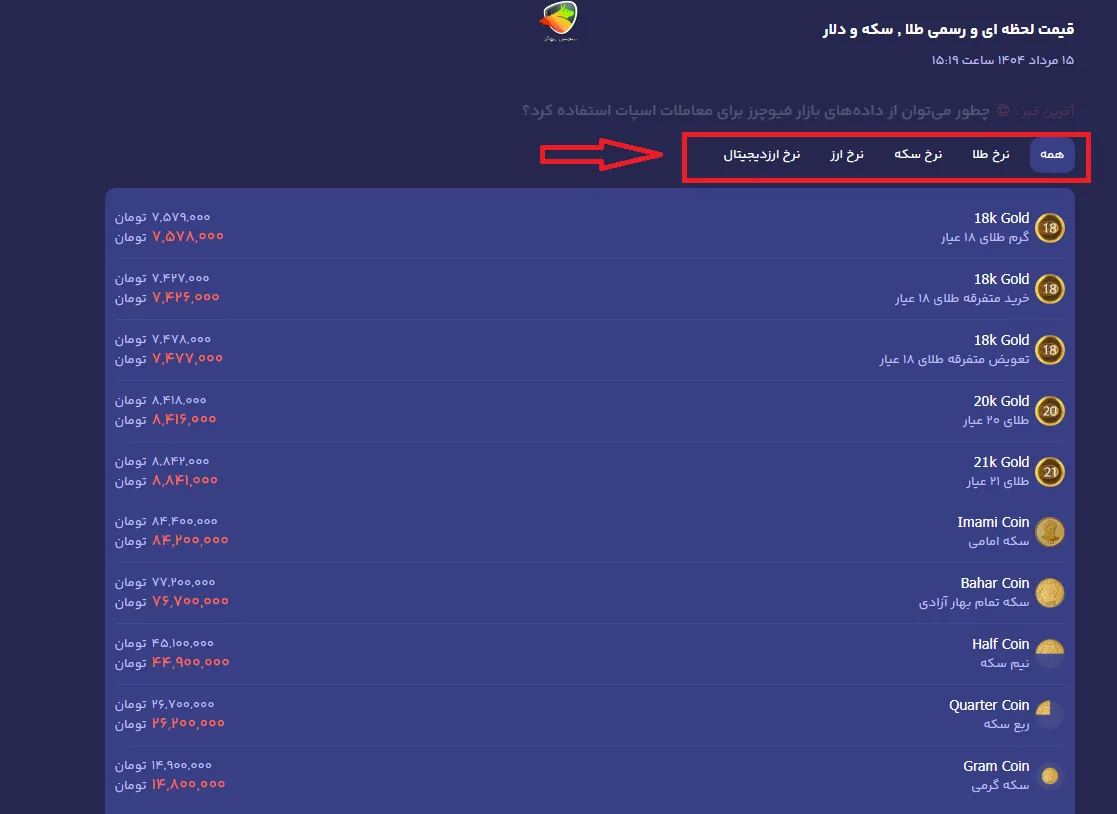Click the Bahar Coin سکه تمام بهار آزادی label
Image resolution: width=1117 pixels, height=814 pixels.
[x=973, y=603]
